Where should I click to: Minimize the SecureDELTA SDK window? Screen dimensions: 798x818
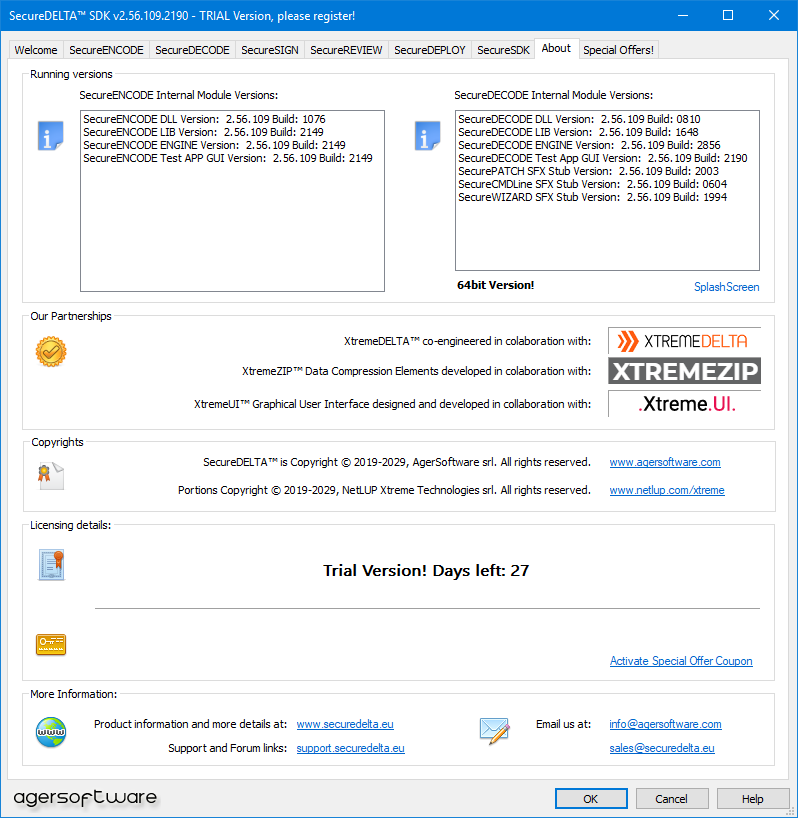pyautogui.click(x=683, y=16)
